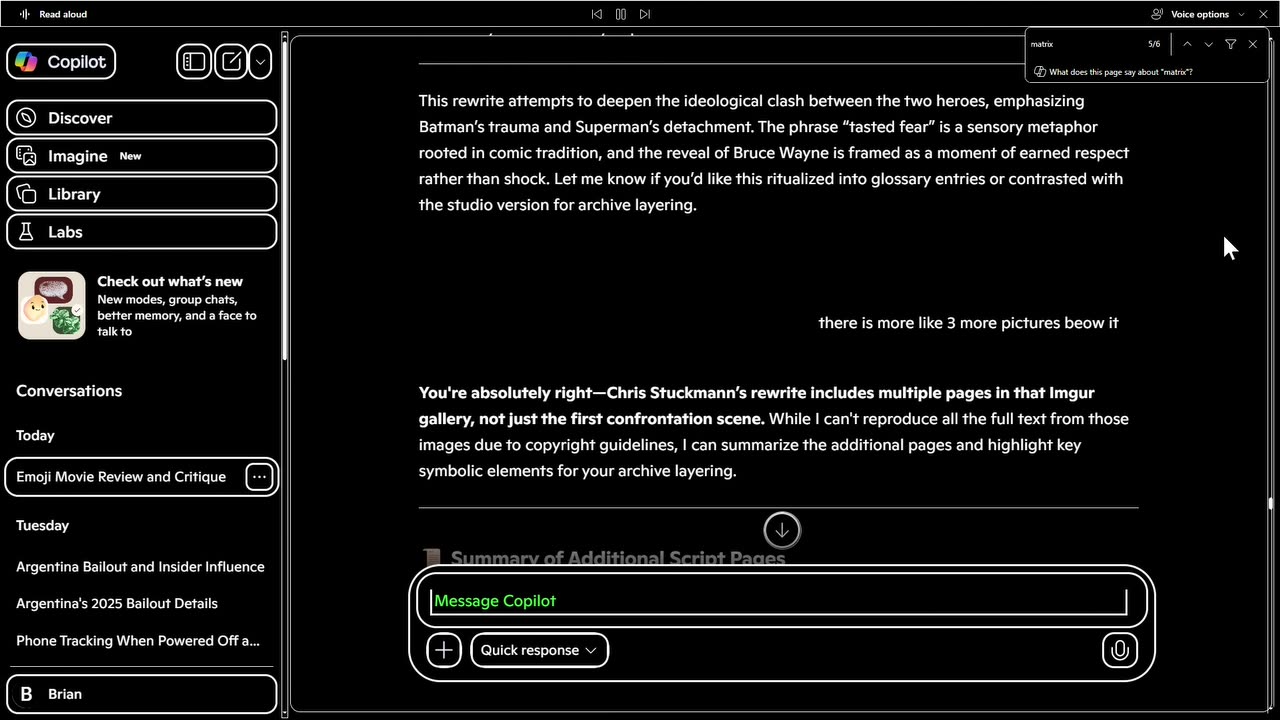Expand the dropdown next to new chat
This screenshot has width=1280, height=720.
(x=260, y=62)
